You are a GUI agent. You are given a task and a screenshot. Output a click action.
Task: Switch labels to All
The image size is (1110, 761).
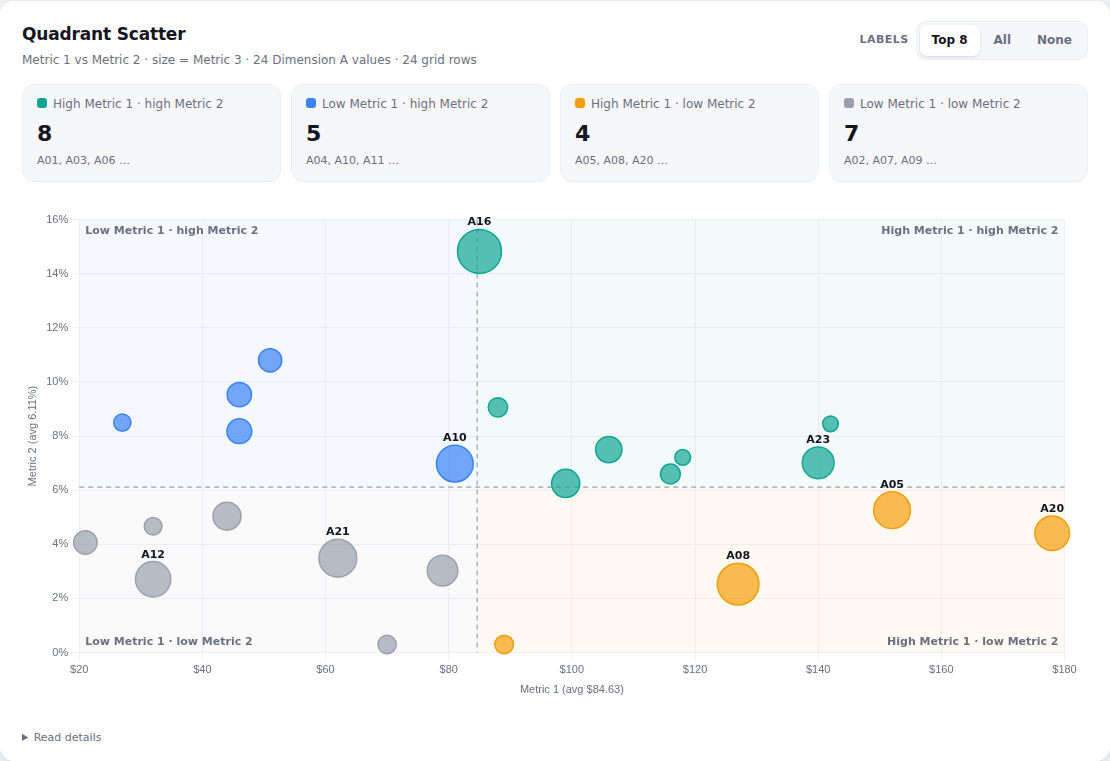pyautogui.click(x=1002, y=40)
